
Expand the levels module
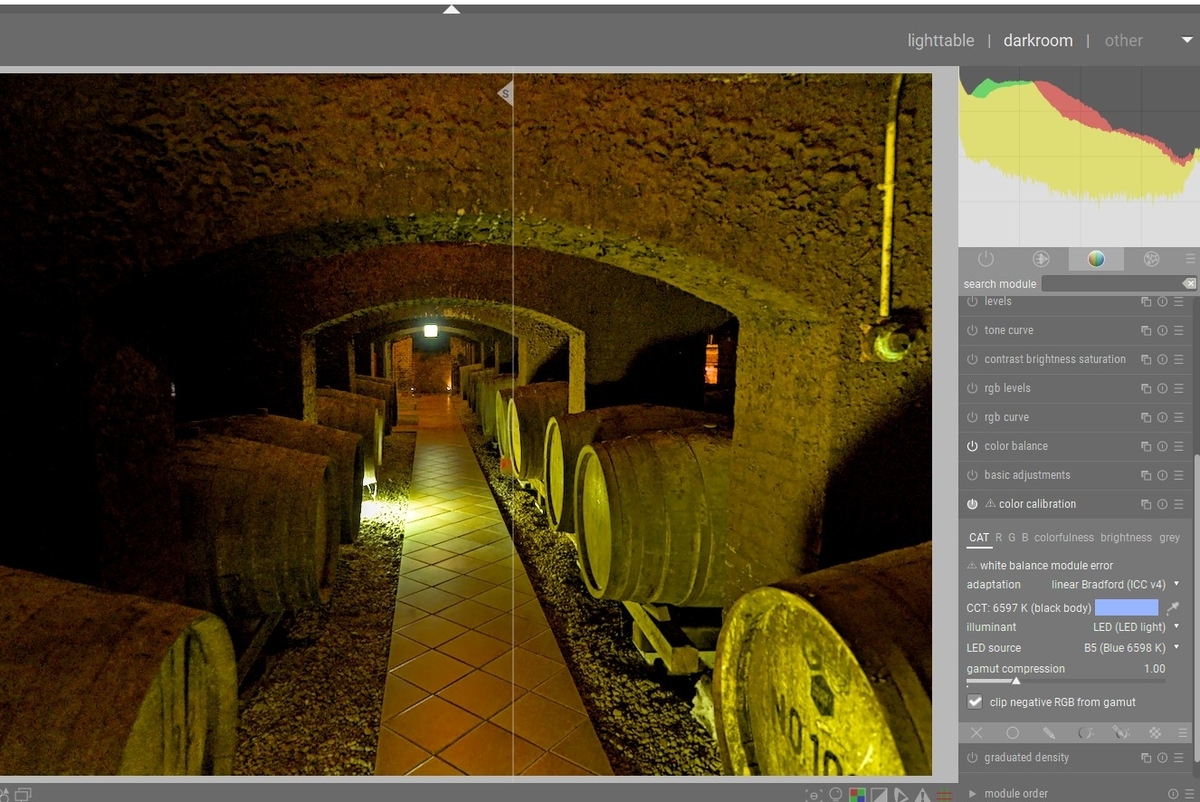coord(997,301)
